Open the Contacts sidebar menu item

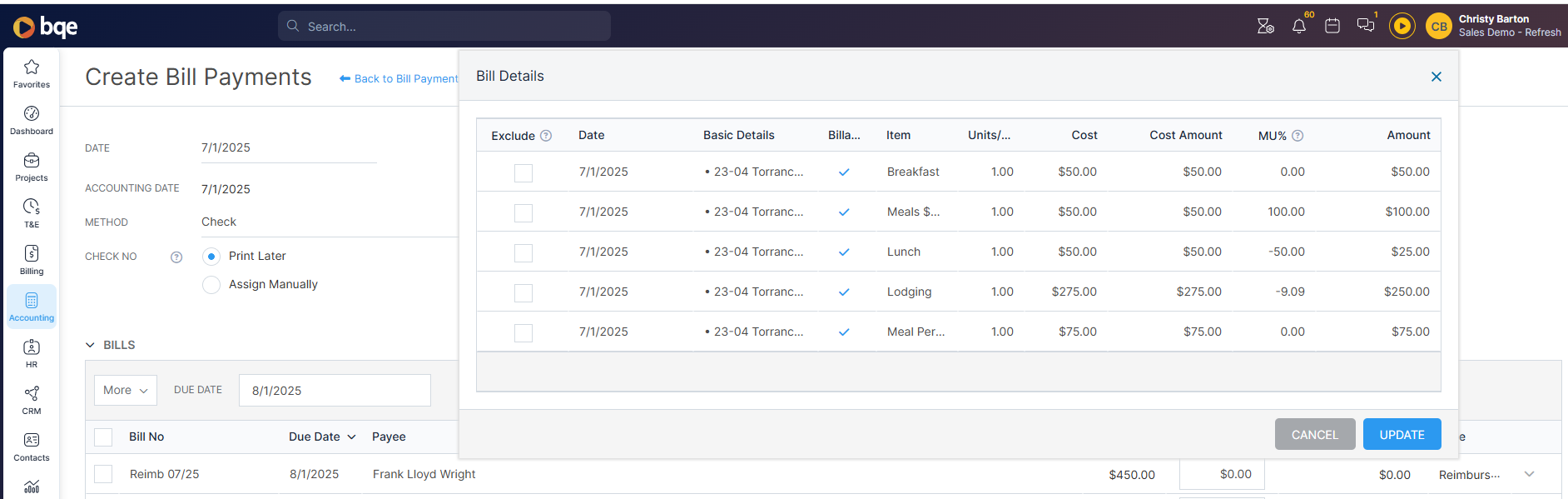[x=32, y=446]
